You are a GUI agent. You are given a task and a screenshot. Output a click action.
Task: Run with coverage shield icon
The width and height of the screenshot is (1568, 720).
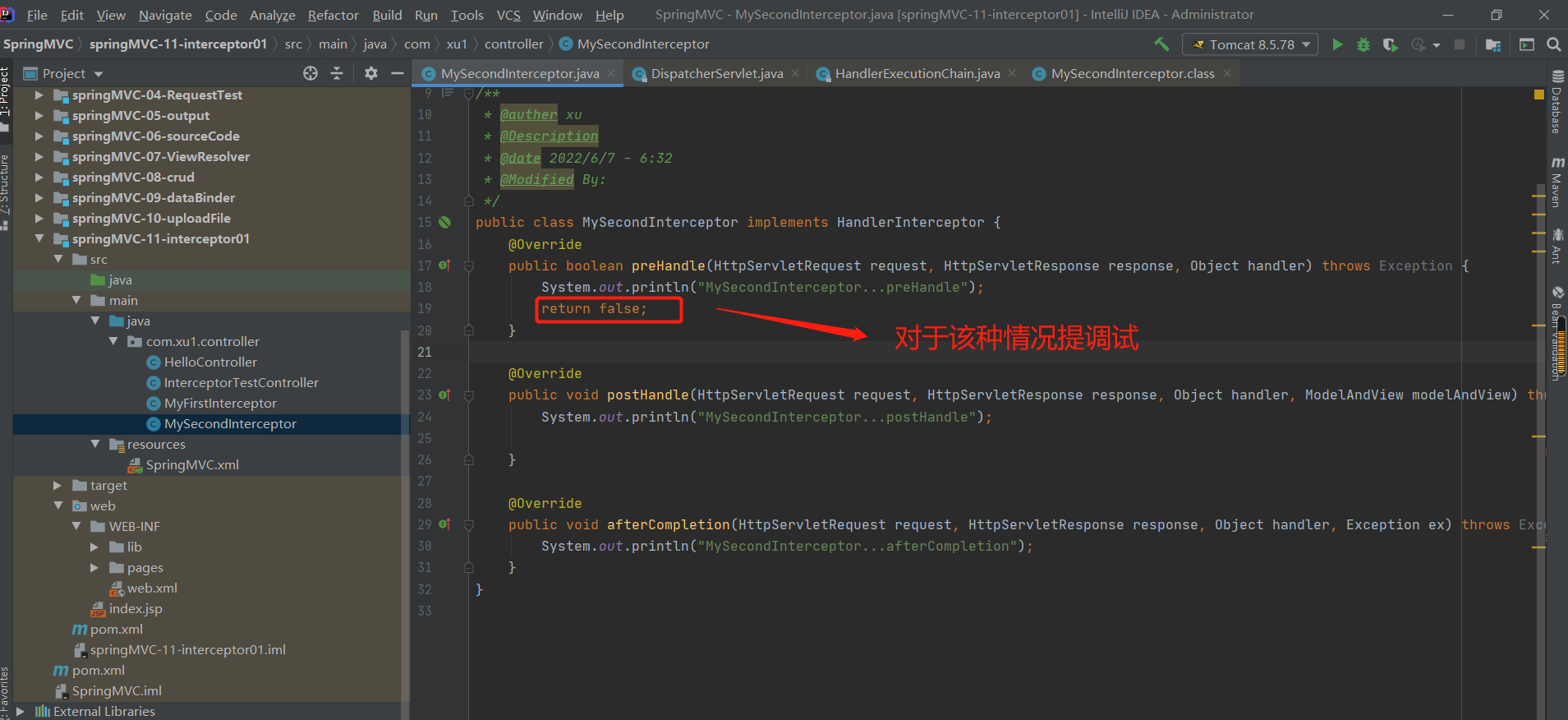pos(1390,44)
